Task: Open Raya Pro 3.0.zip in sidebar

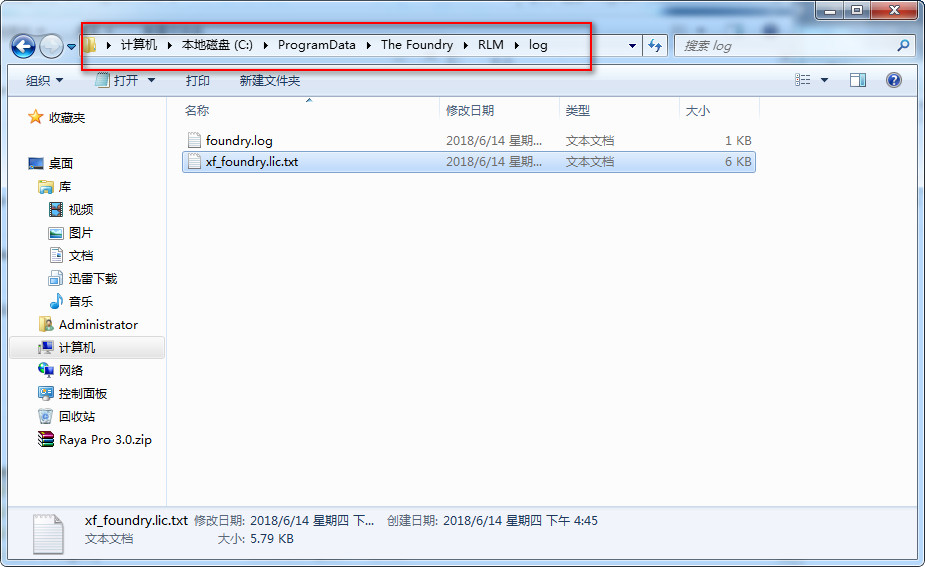Action: tap(105, 440)
